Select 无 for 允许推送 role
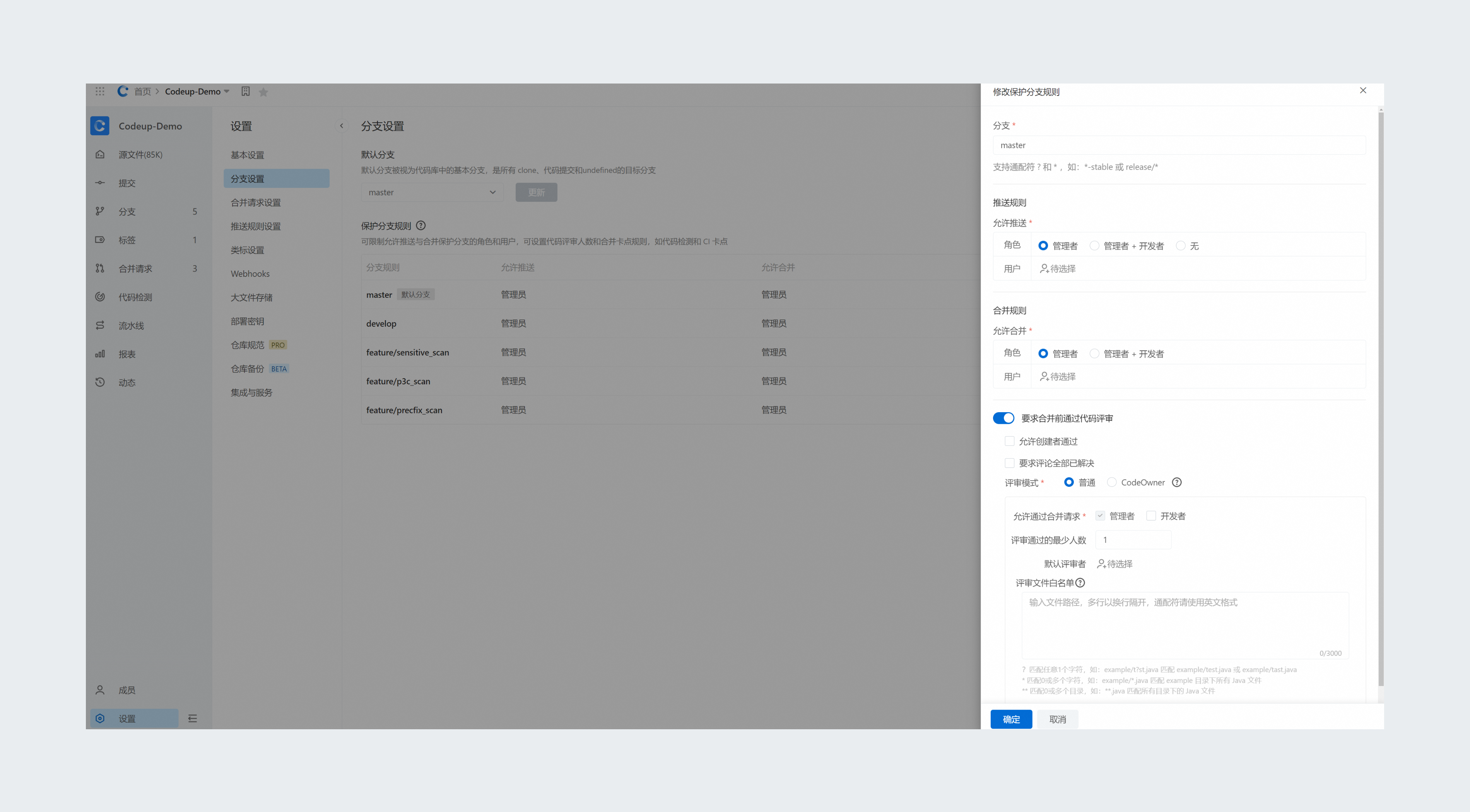1470x812 pixels. pos(1180,246)
